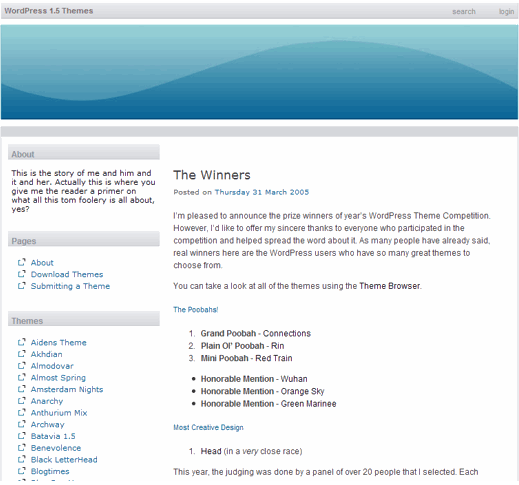Click the link icon beside Anarchy
Image resolution: width=519 pixels, height=485 pixels.
pyautogui.click(x=22, y=400)
